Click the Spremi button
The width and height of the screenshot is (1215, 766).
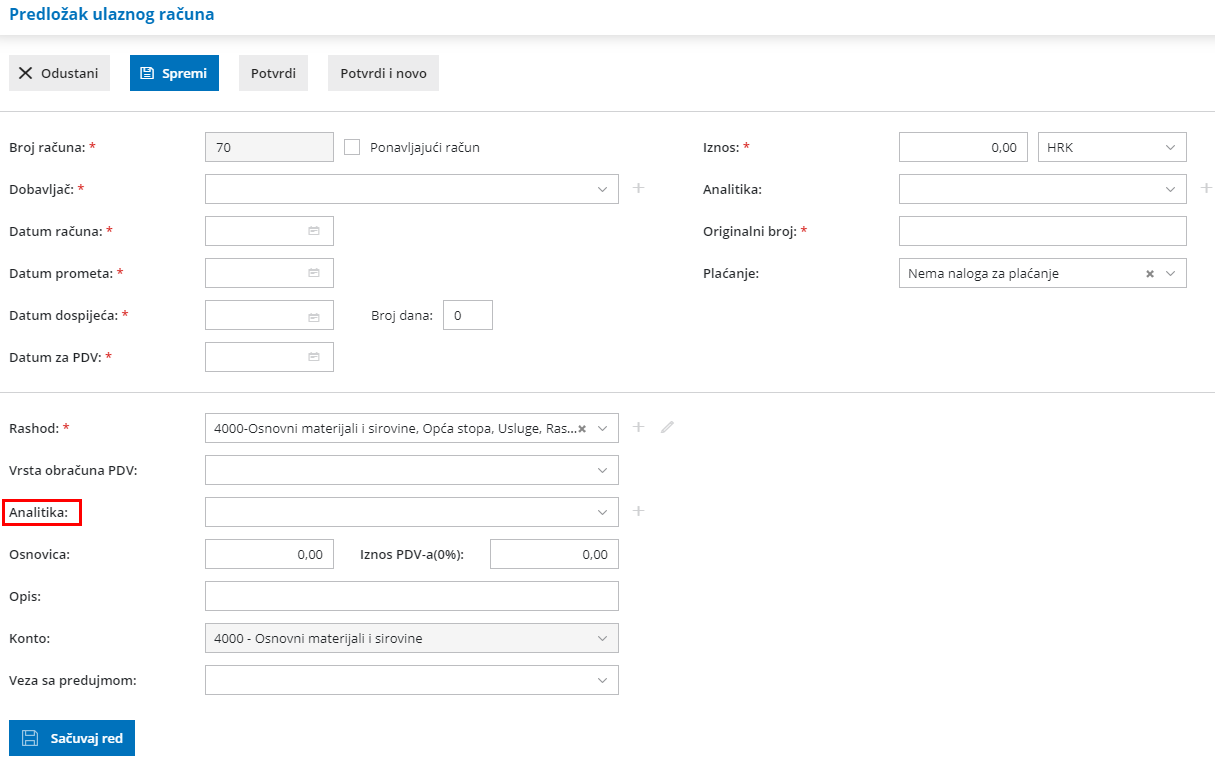[x=174, y=73]
